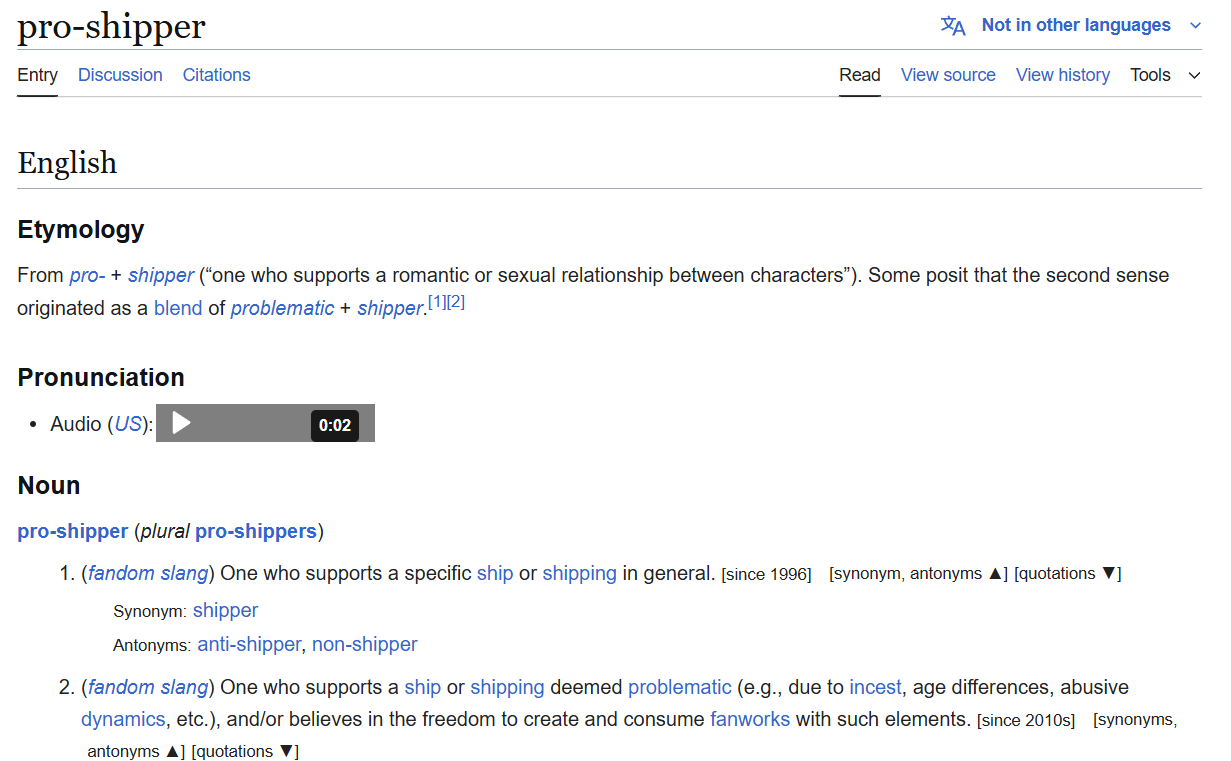Follow the blend link
This screenshot has height=761, width=1231.
[178, 309]
